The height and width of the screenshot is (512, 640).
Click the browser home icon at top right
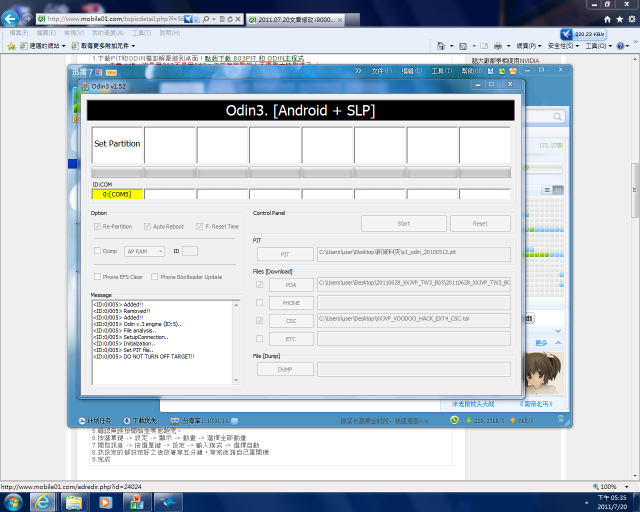[607, 19]
